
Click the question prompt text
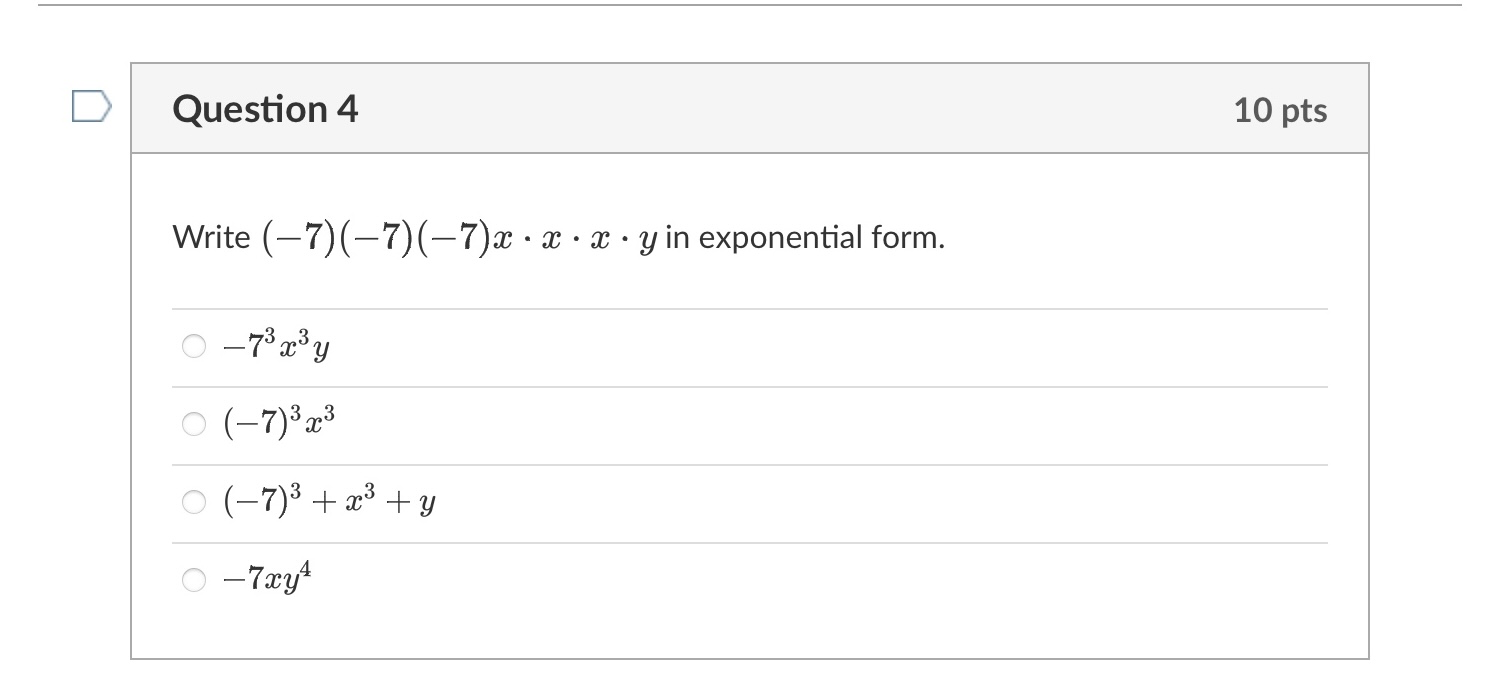(560, 237)
